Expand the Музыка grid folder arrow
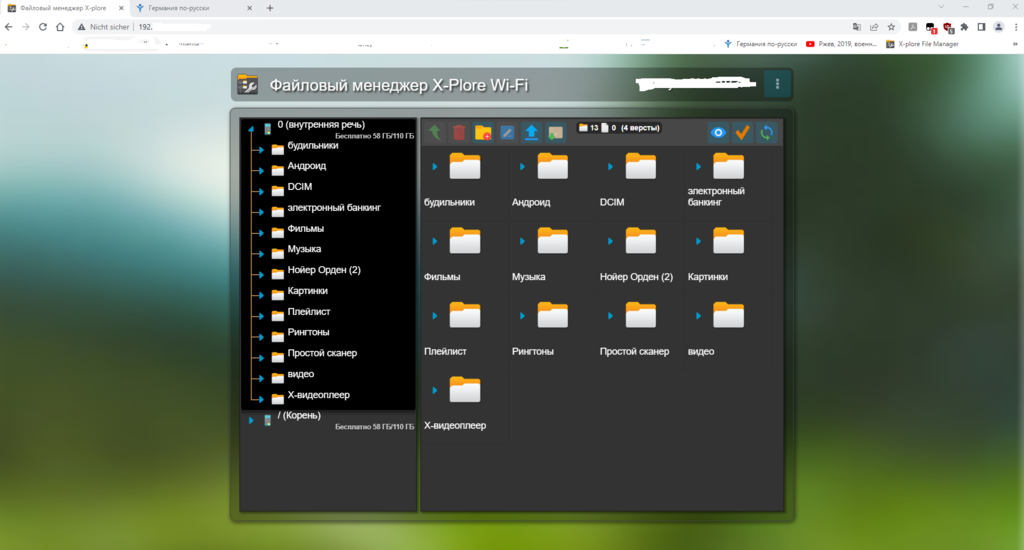 tap(522, 241)
